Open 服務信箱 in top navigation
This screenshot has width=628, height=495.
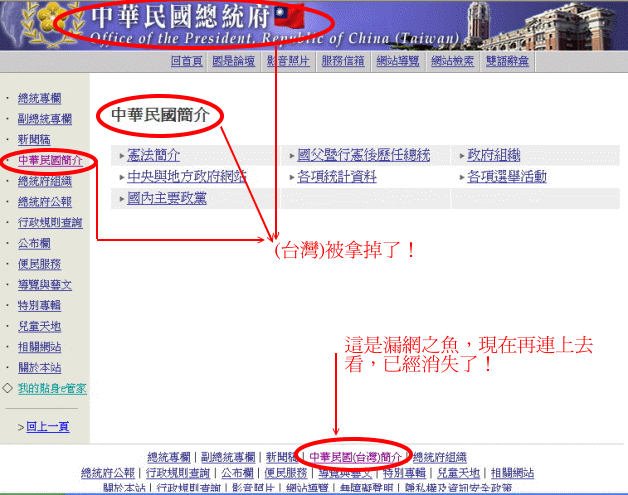pyautogui.click(x=343, y=61)
